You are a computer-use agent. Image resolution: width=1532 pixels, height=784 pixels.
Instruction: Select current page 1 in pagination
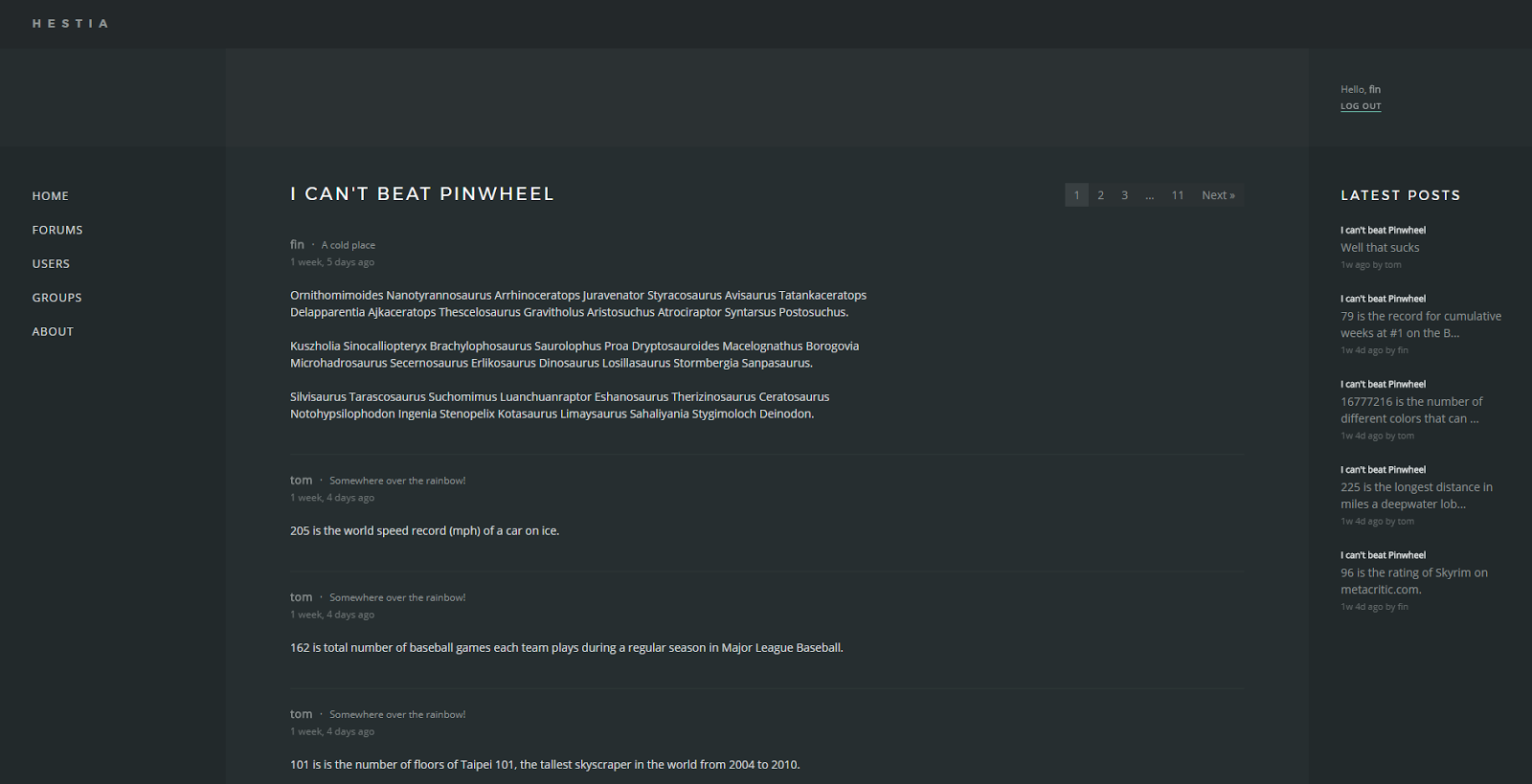[1076, 195]
